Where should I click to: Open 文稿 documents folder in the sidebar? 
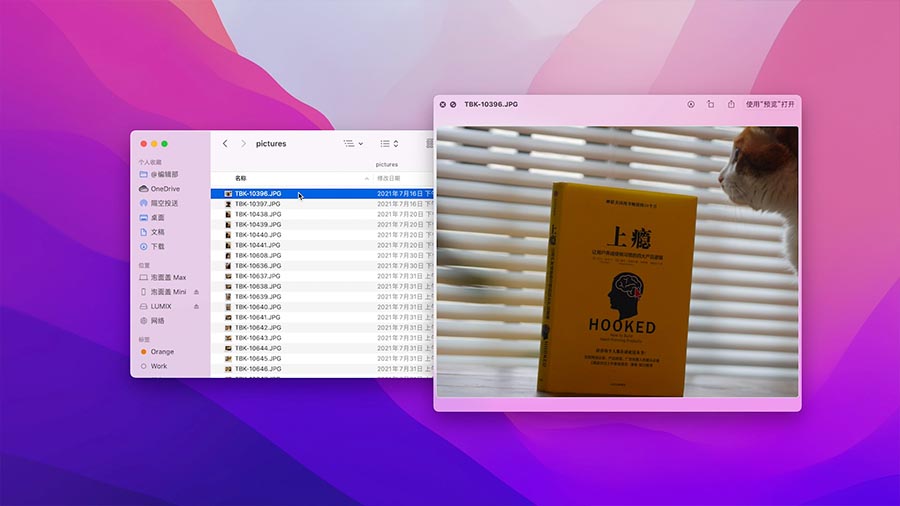click(157, 232)
